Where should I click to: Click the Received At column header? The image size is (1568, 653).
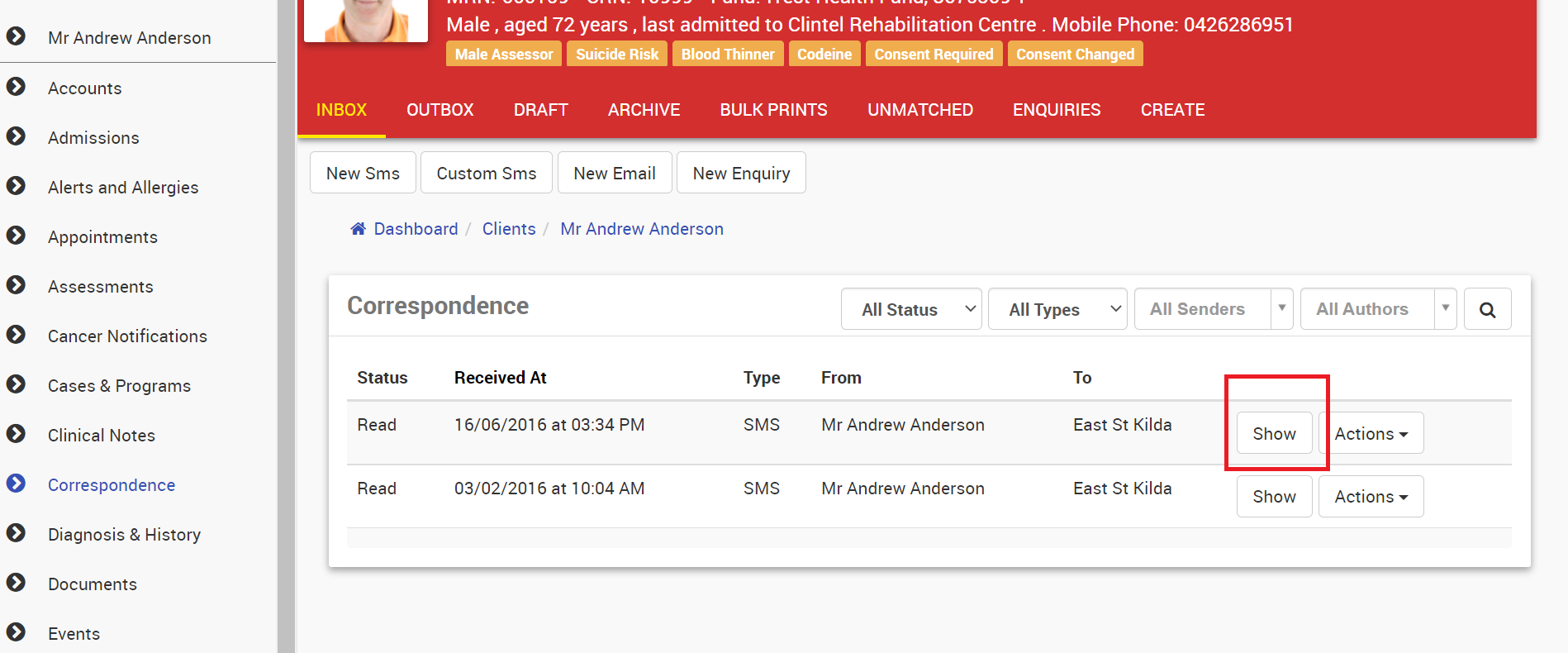click(x=501, y=378)
